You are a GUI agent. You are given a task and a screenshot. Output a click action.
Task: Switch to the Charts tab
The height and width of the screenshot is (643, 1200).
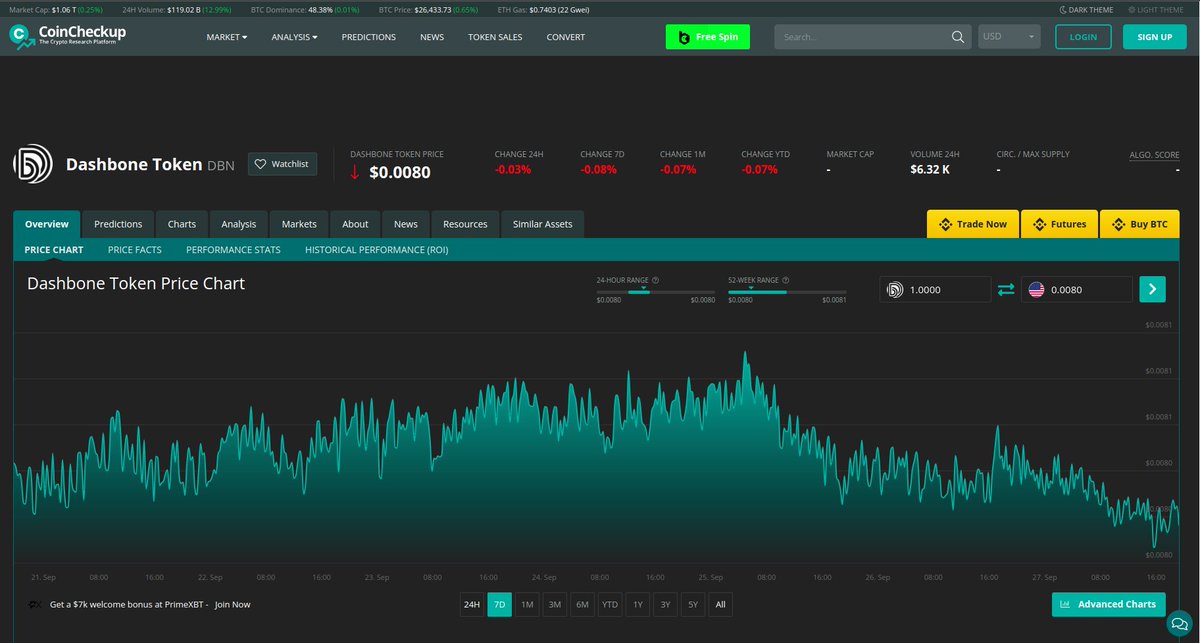click(182, 224)
